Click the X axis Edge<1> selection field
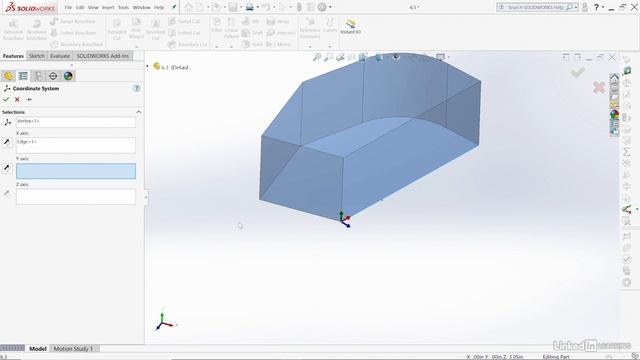The width and height of the screenshot is (640, 360). (76, 145)
